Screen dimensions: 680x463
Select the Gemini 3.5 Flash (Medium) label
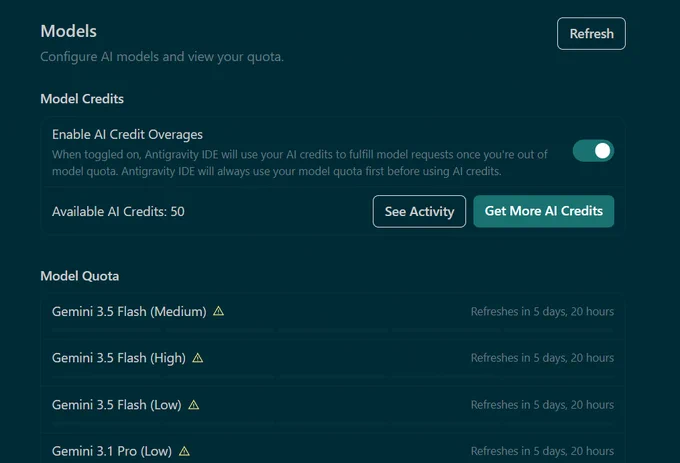tap(129, 312)
